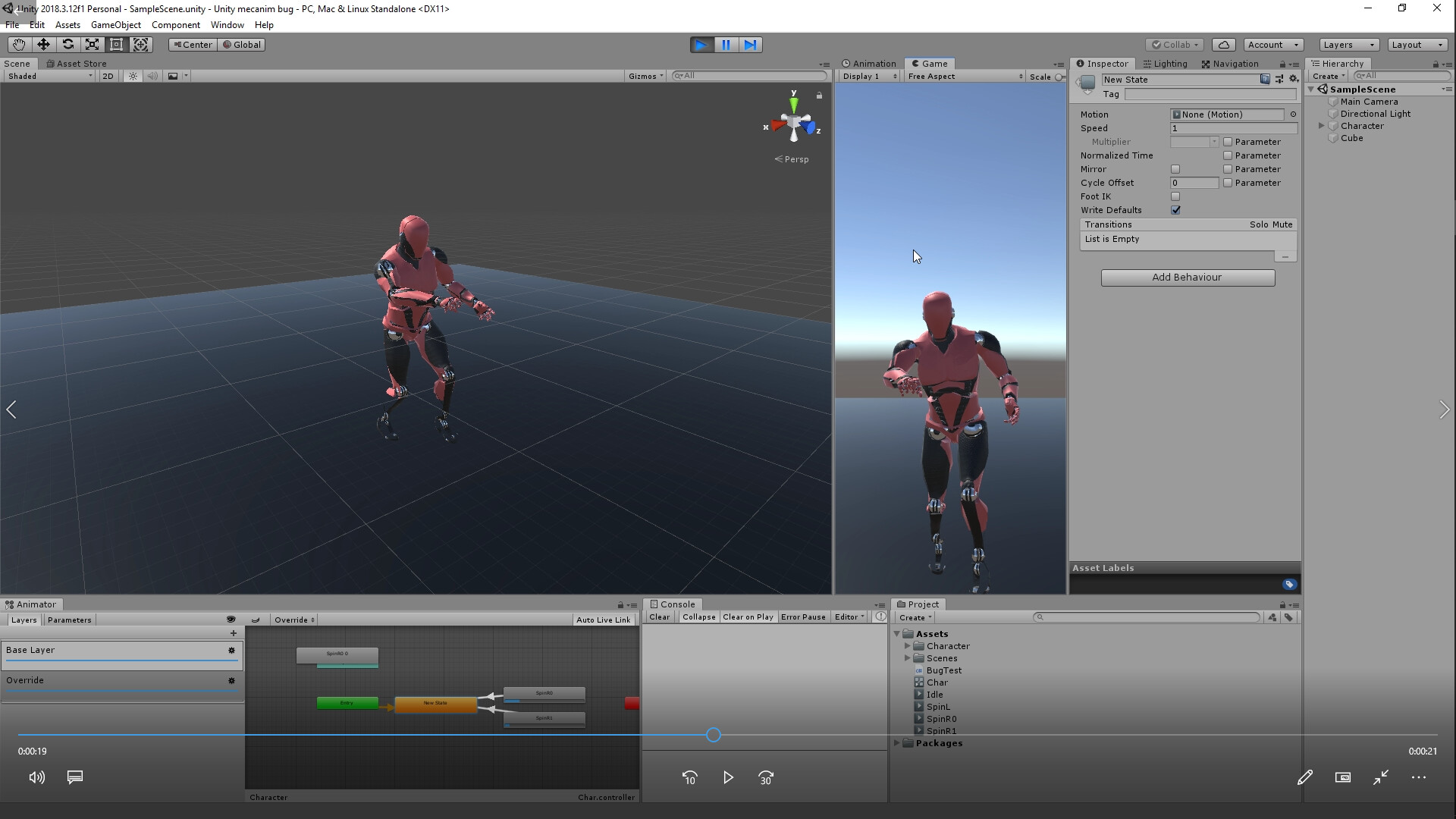The width and height of the screenshot is (1456, 819).
Task: Open the Shaded draw mode dropdown
Action: (49, 76)
